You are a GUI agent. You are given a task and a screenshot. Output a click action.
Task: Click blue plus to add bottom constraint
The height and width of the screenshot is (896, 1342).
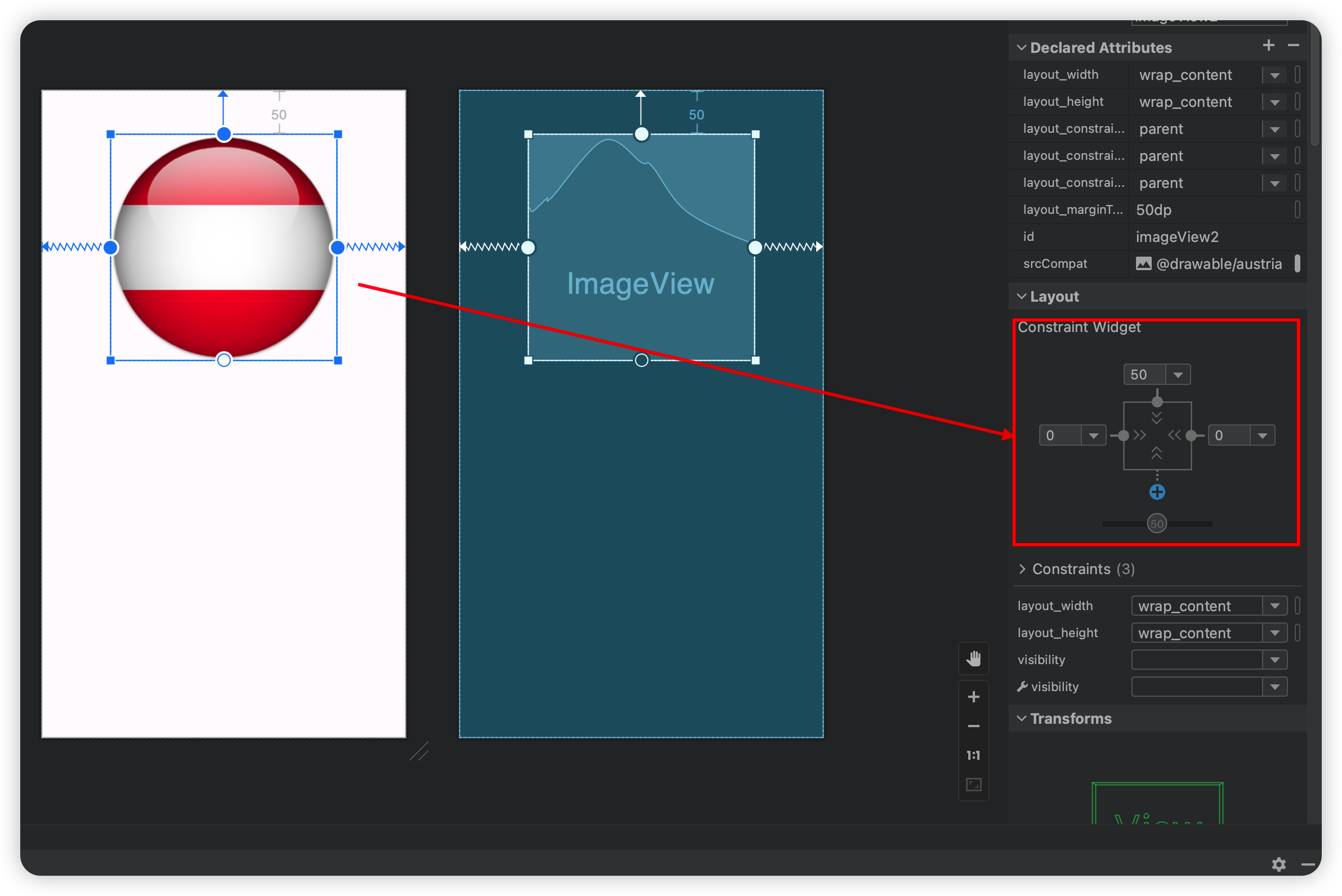[x=1157, y=492]
